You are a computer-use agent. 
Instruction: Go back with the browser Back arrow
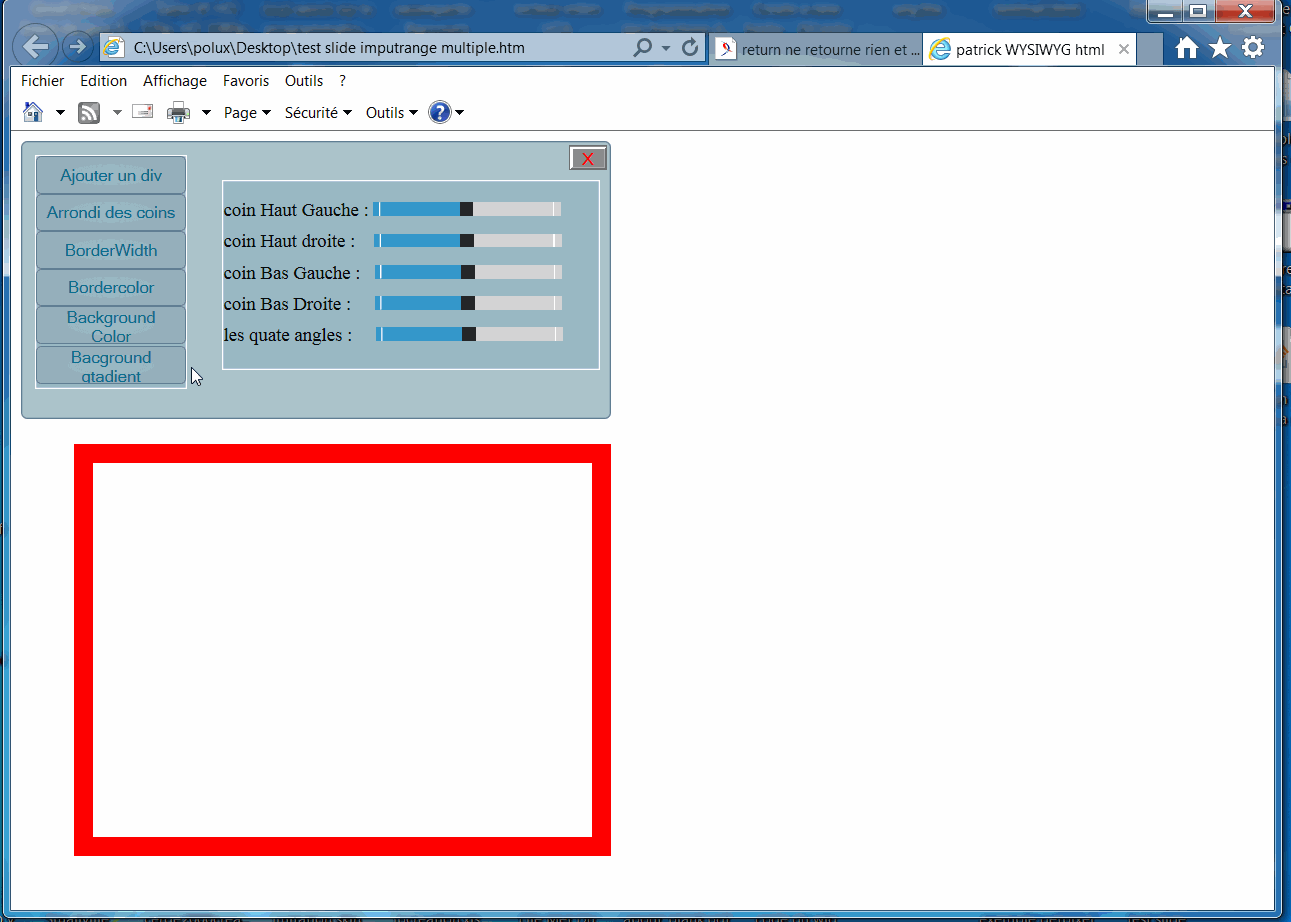coord(35,47)
